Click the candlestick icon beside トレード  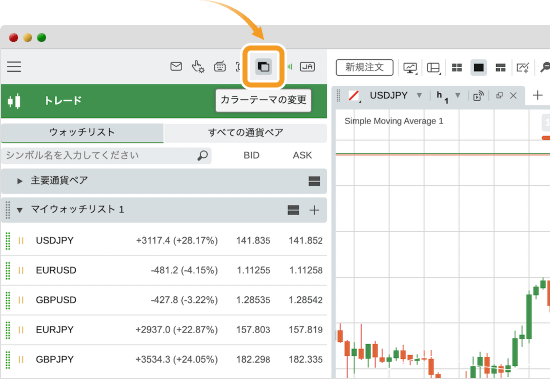(14, 101)
